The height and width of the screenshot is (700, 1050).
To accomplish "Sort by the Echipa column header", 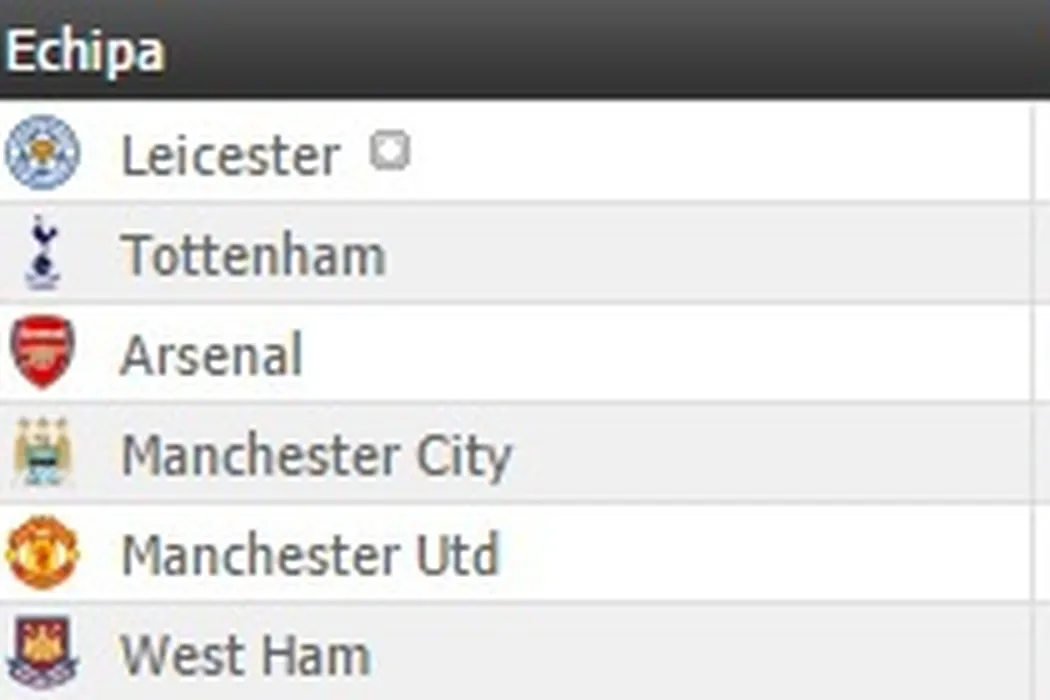I will pos(85,52).
